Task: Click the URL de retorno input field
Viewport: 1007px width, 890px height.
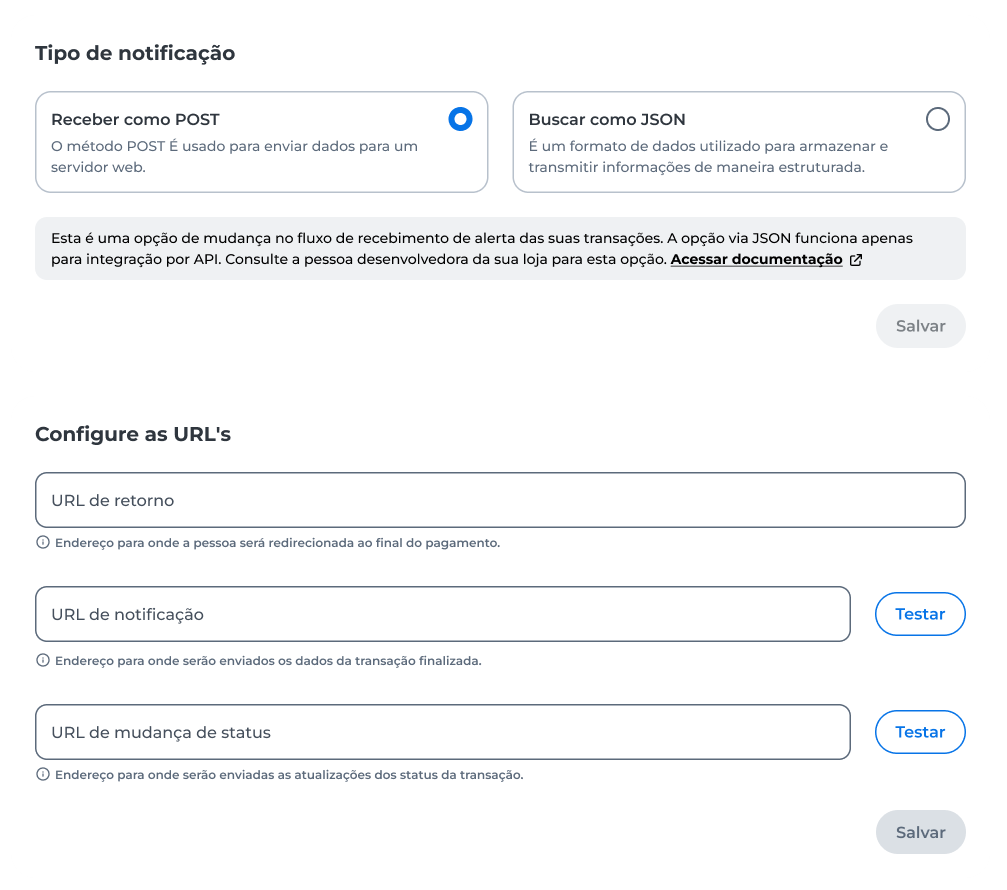Action: [x=500, y=500]
